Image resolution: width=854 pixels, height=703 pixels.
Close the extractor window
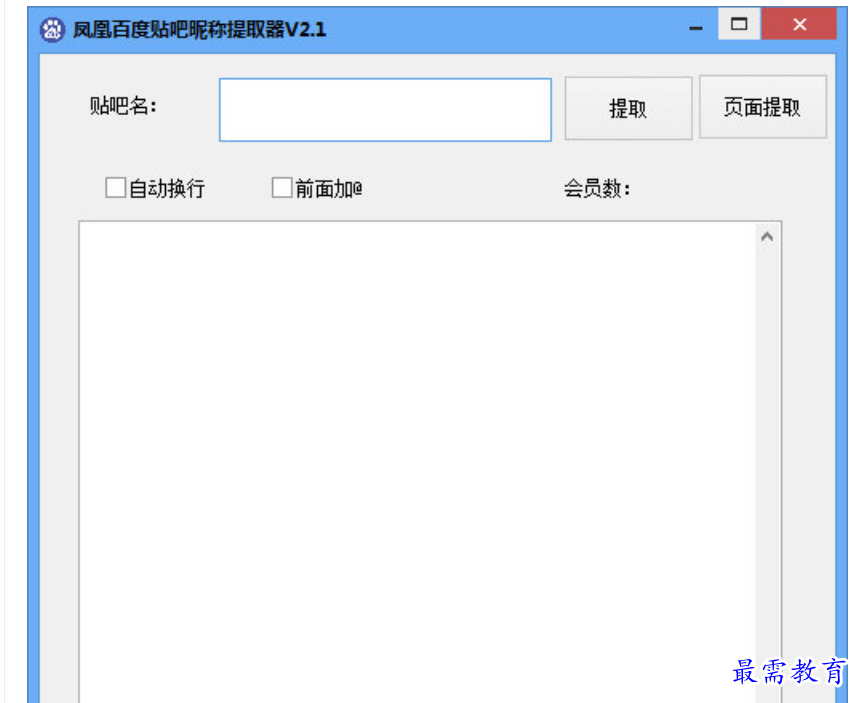tap(799, 25)
